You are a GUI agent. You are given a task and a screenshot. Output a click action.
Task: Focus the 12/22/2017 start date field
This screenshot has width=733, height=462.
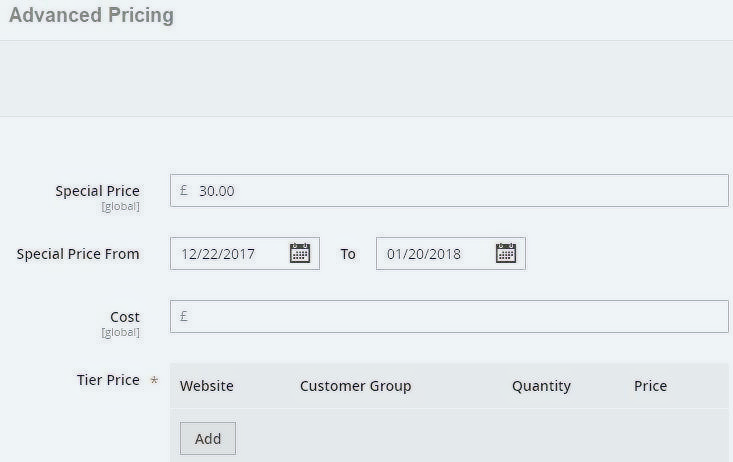pyautogui.click(x=230, y=254)
